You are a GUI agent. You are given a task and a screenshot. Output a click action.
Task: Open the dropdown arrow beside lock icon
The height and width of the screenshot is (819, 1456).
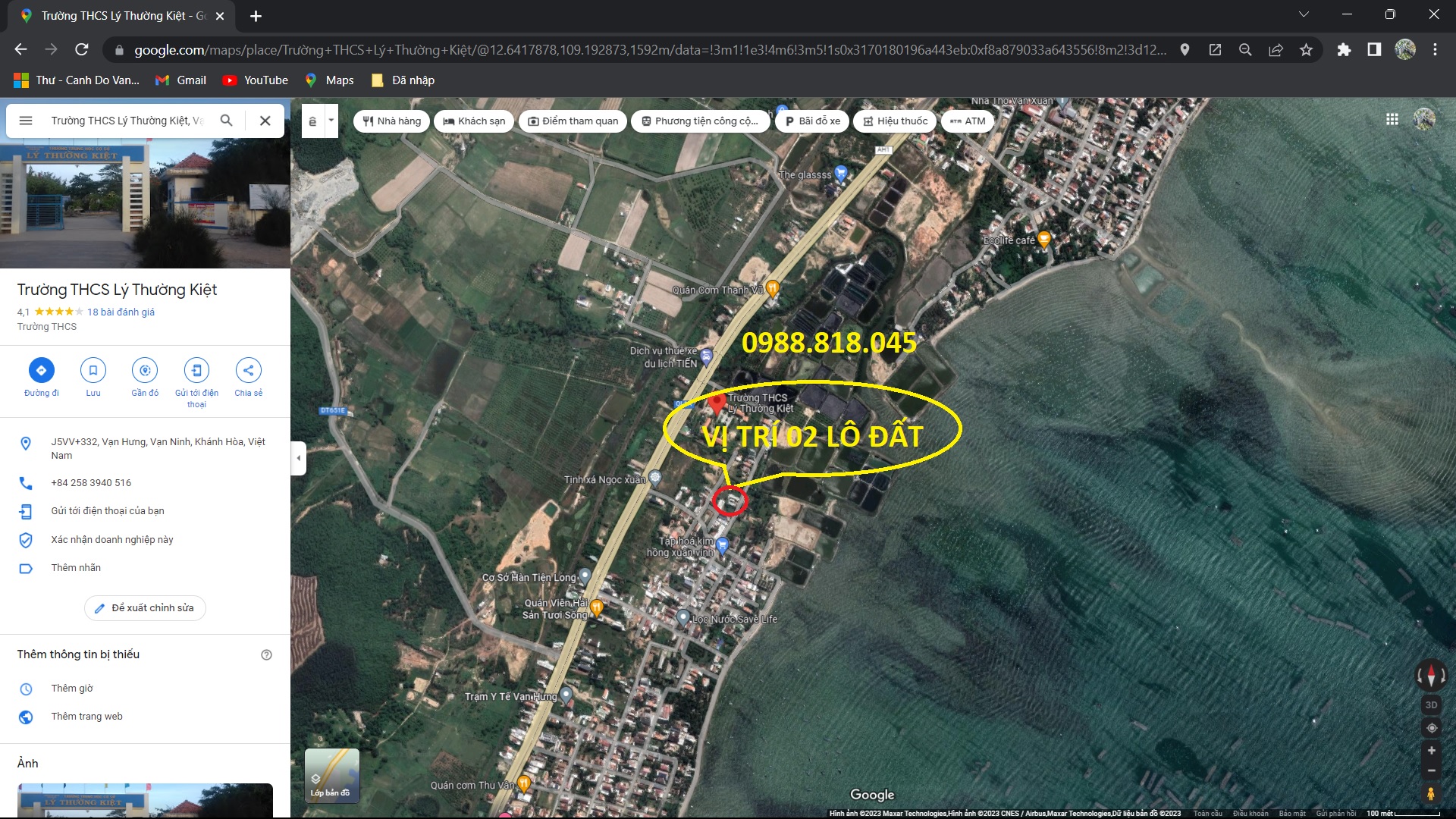coord(331,121)
